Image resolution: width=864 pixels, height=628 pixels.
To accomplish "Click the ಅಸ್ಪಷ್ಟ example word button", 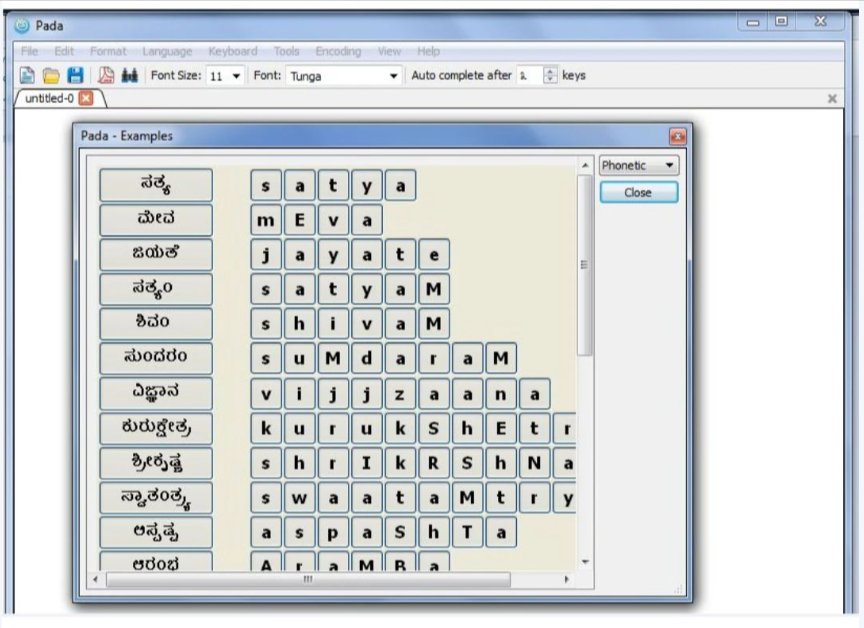I will point(156,532).
